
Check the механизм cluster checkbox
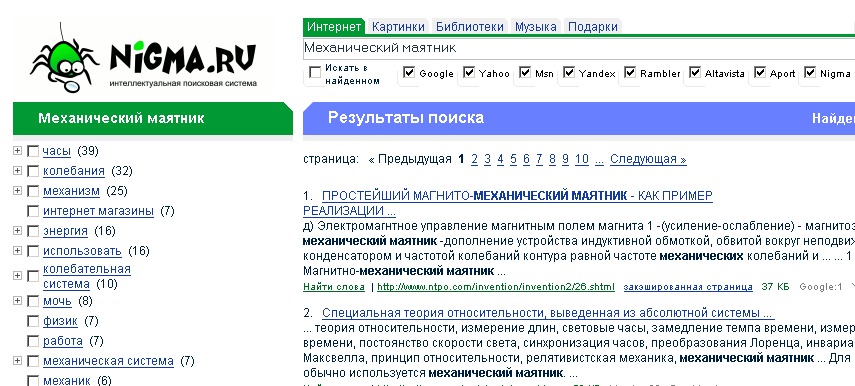33,191
